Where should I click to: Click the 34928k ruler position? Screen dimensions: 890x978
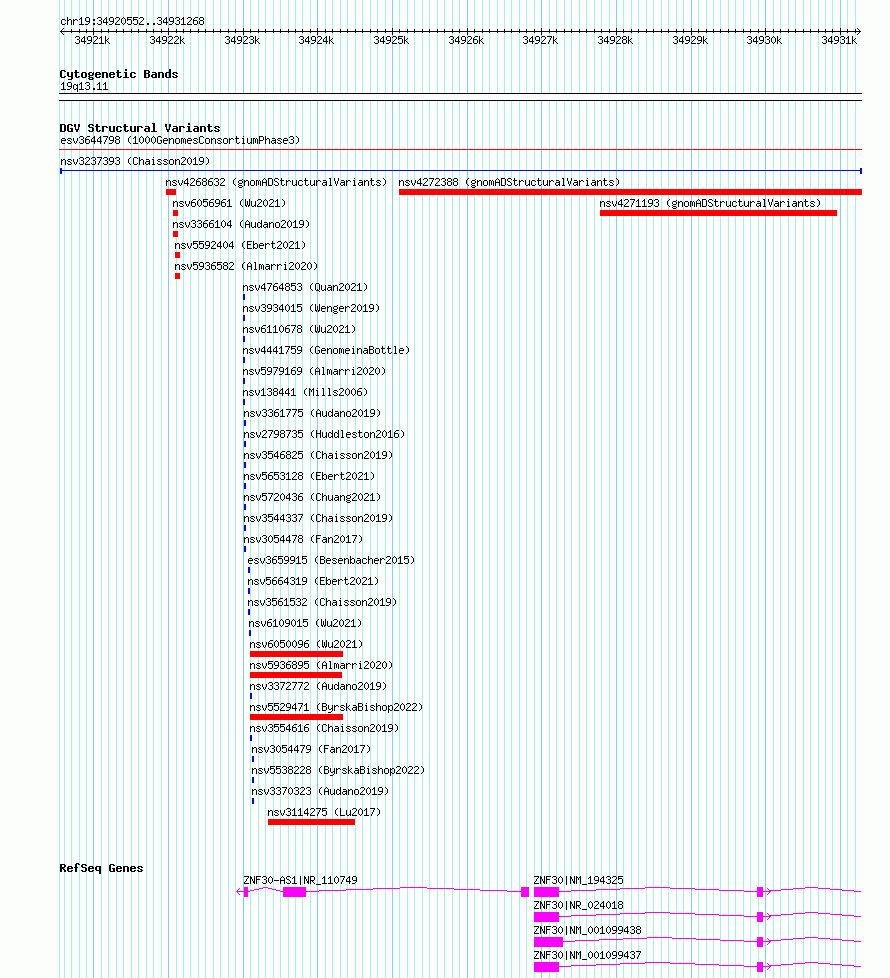616,41
